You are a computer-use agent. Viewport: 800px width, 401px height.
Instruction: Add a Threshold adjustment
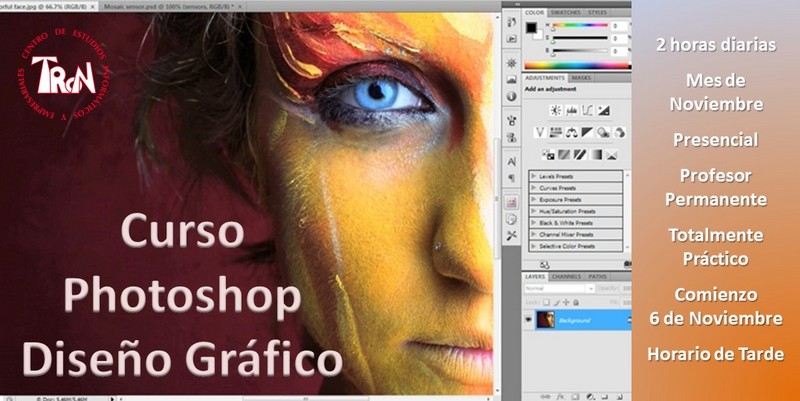point(580,154)
